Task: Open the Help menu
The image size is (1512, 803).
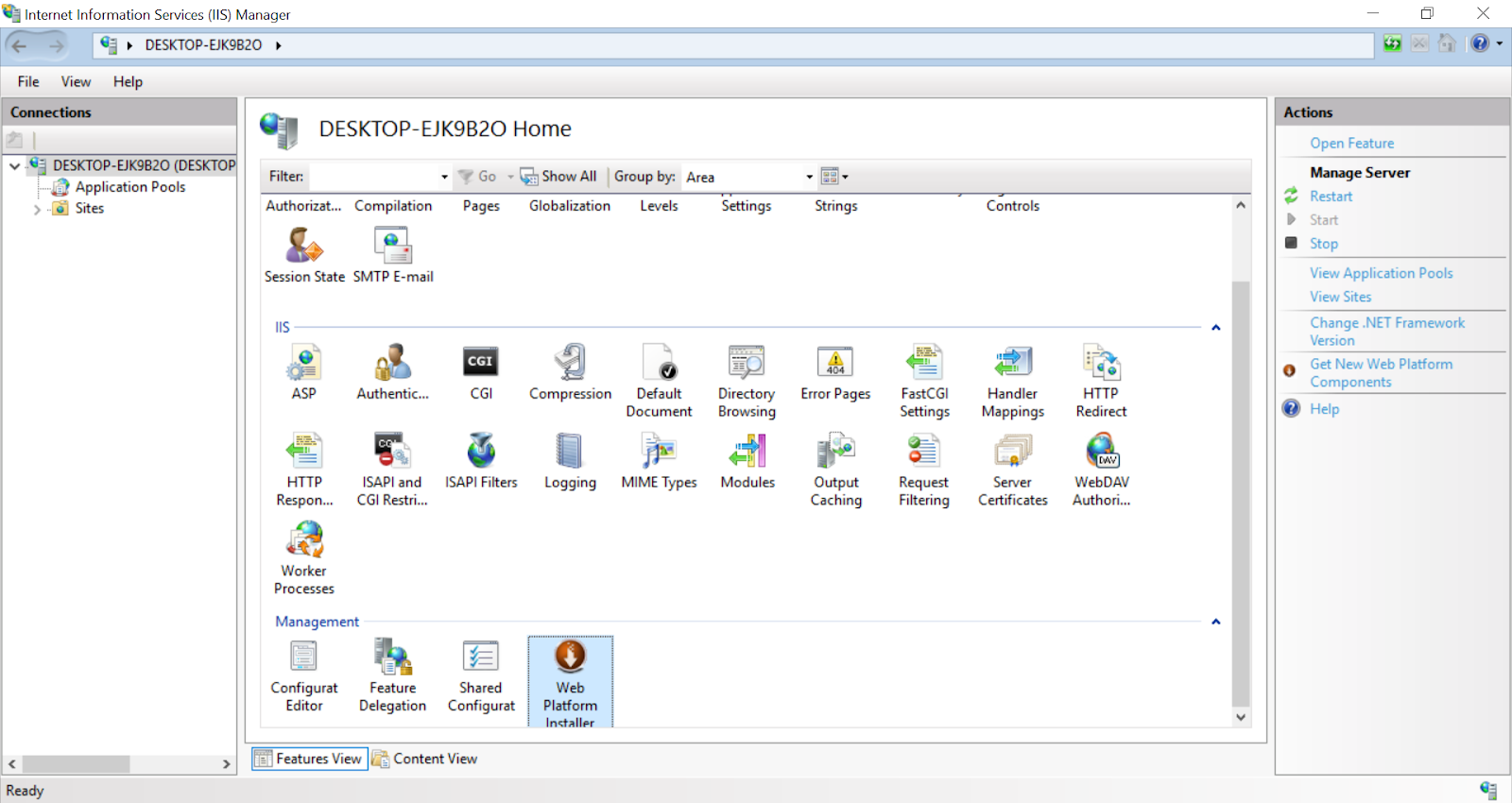Action: (x=128, y=81)
